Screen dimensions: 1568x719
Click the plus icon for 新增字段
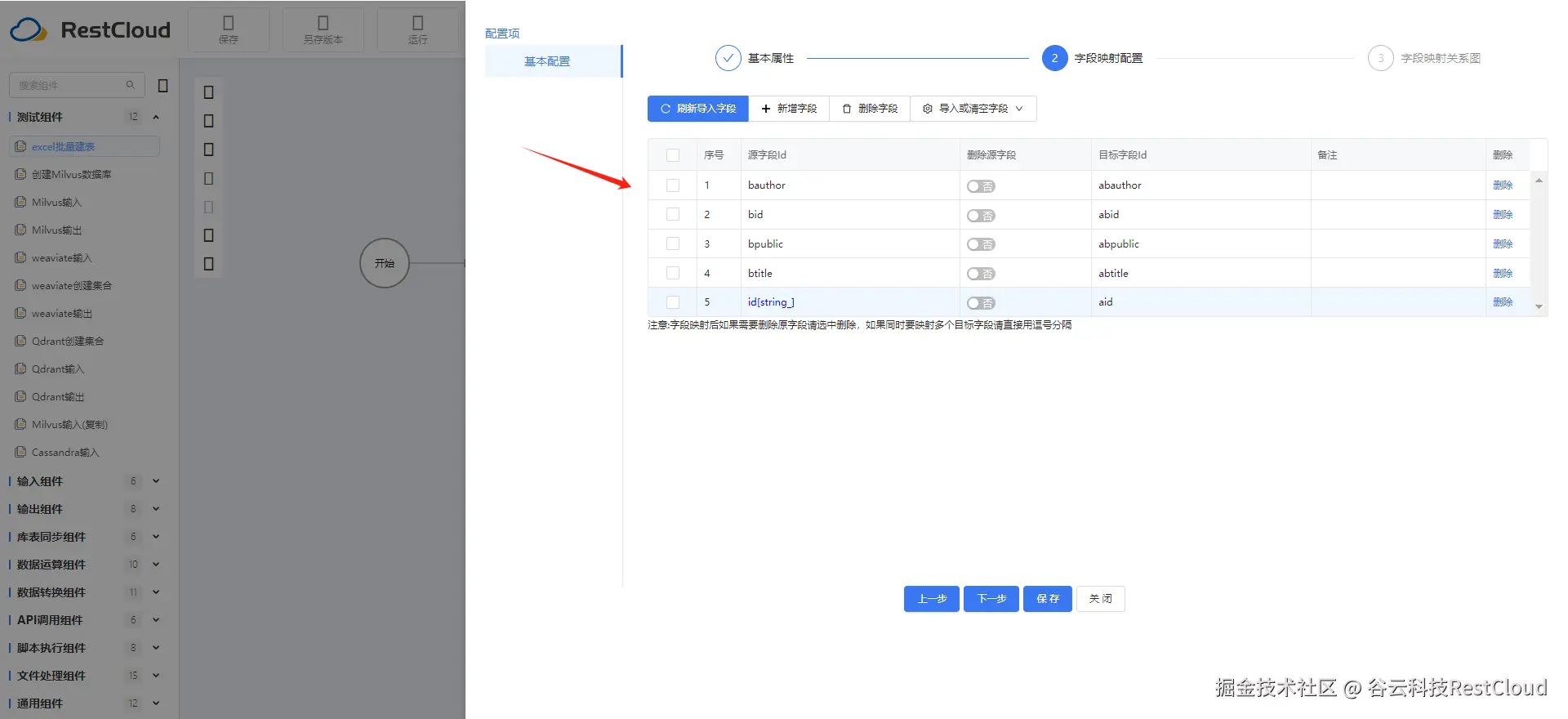coord(766,109)
